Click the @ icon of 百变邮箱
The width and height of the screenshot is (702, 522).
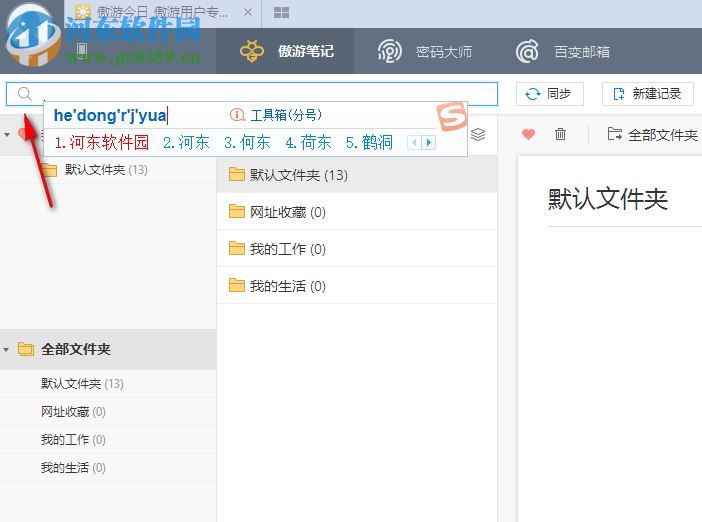tap(527, 51)
